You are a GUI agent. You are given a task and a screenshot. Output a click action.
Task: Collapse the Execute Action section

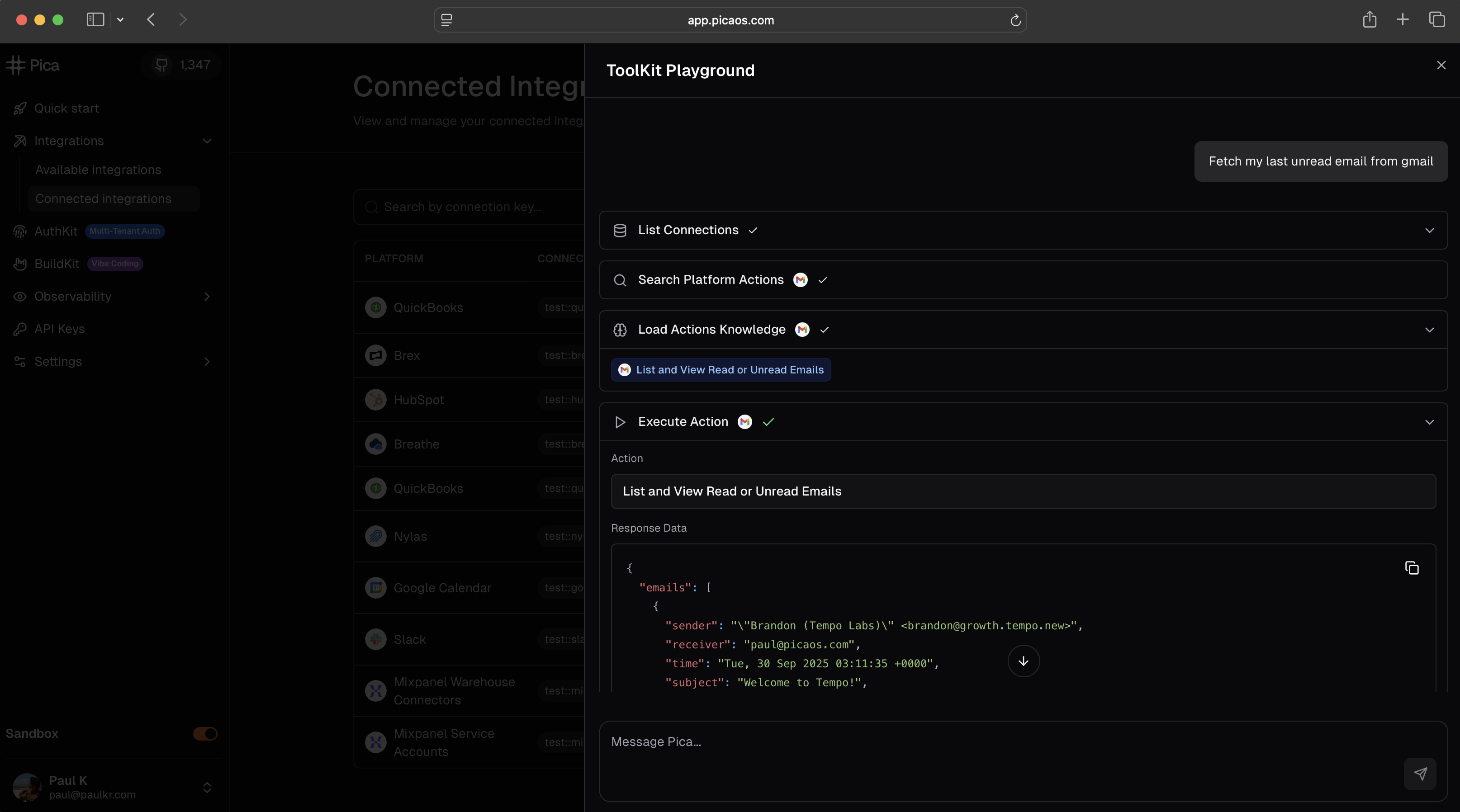[1429, 422]
